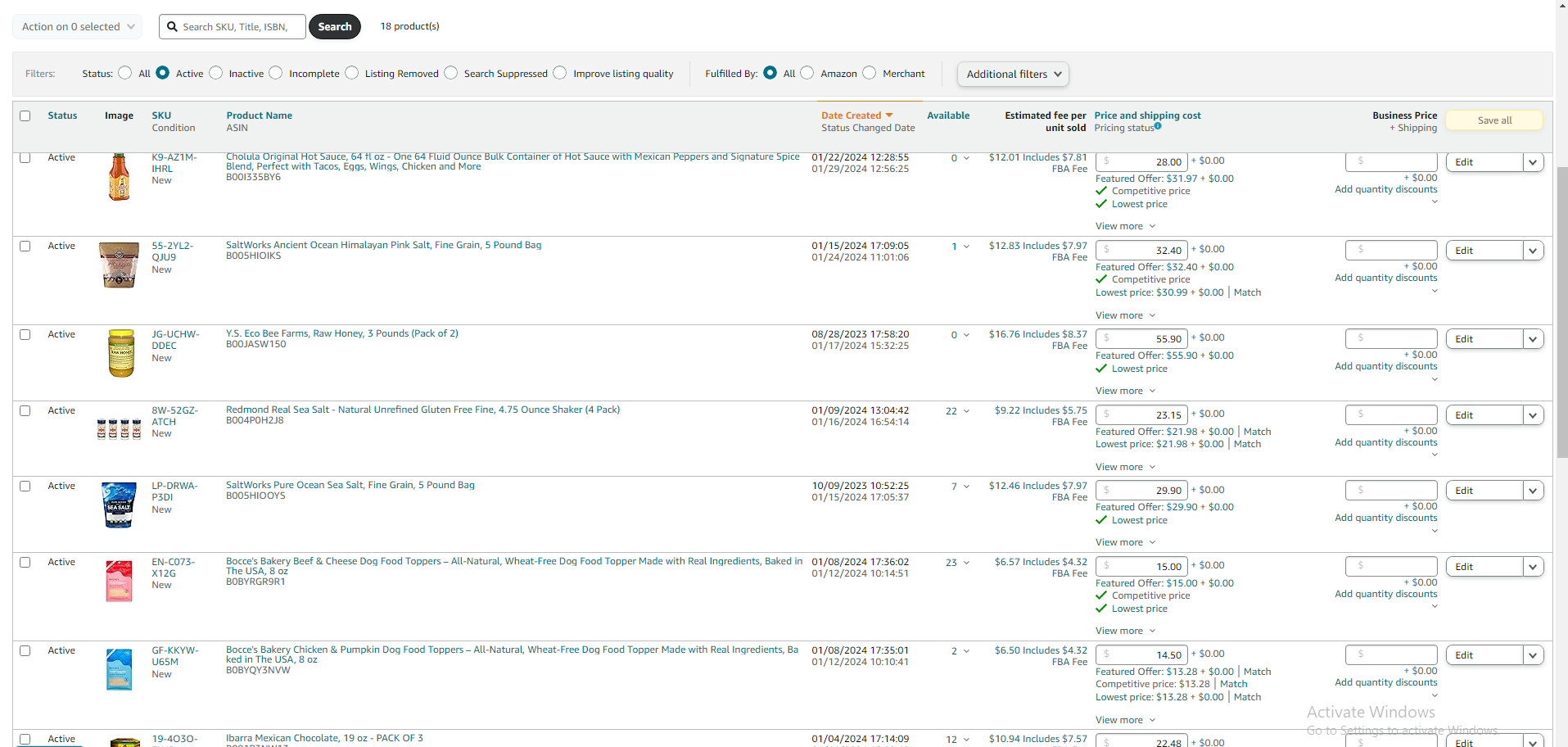Tick the select-all checkbox in the table header

pyautogui.click(x=25, y=116)
